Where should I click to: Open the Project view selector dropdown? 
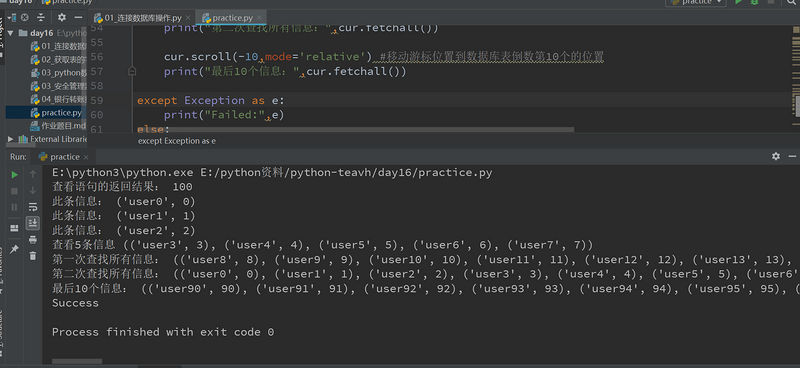pos(12,17)
